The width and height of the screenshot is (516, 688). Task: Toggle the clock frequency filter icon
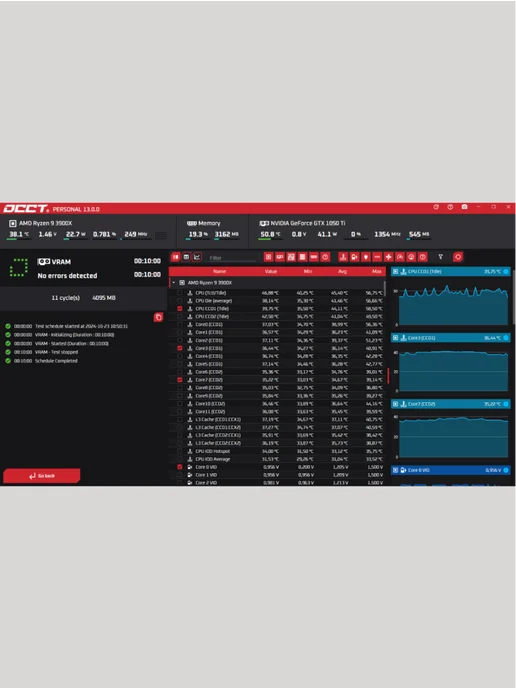click(x=411, y=257)
